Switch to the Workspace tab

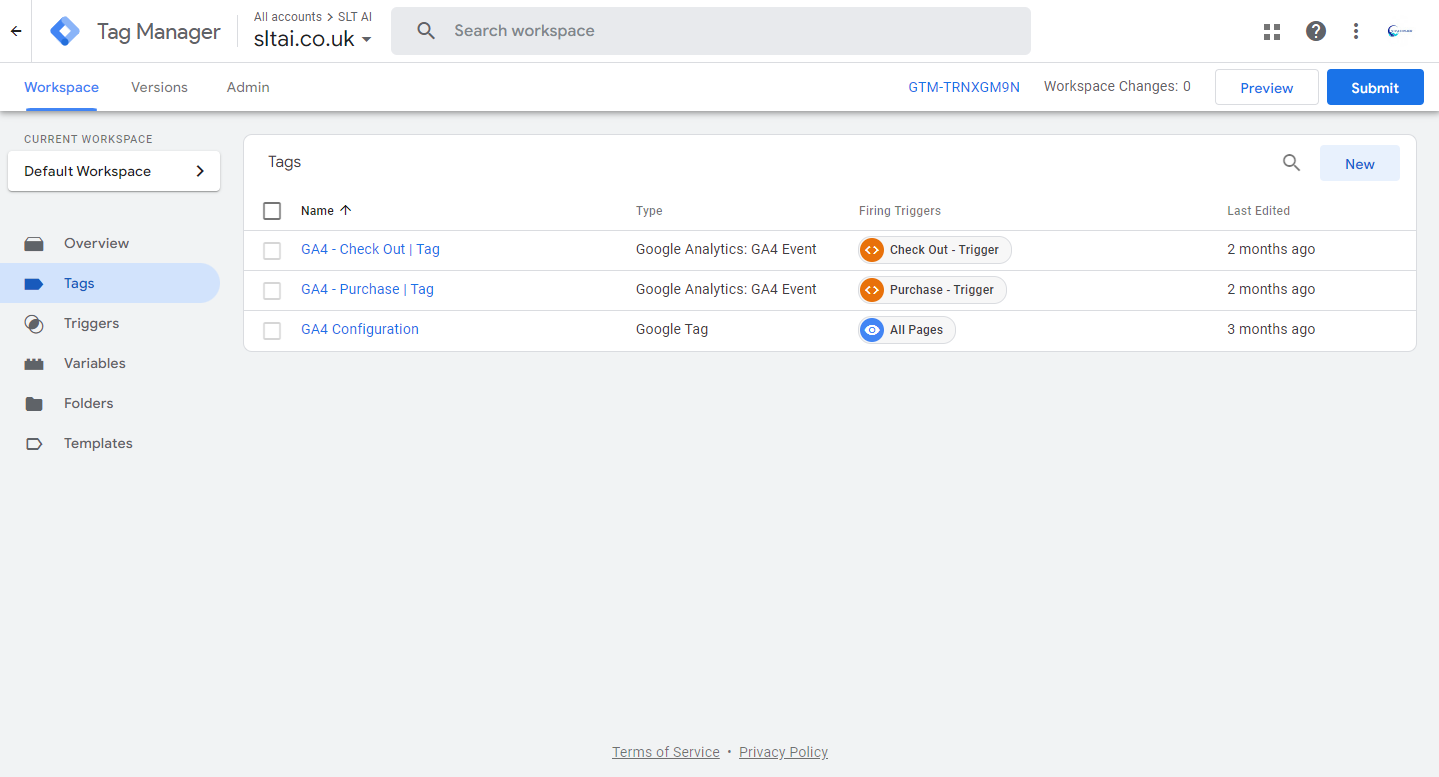point(61,87)
